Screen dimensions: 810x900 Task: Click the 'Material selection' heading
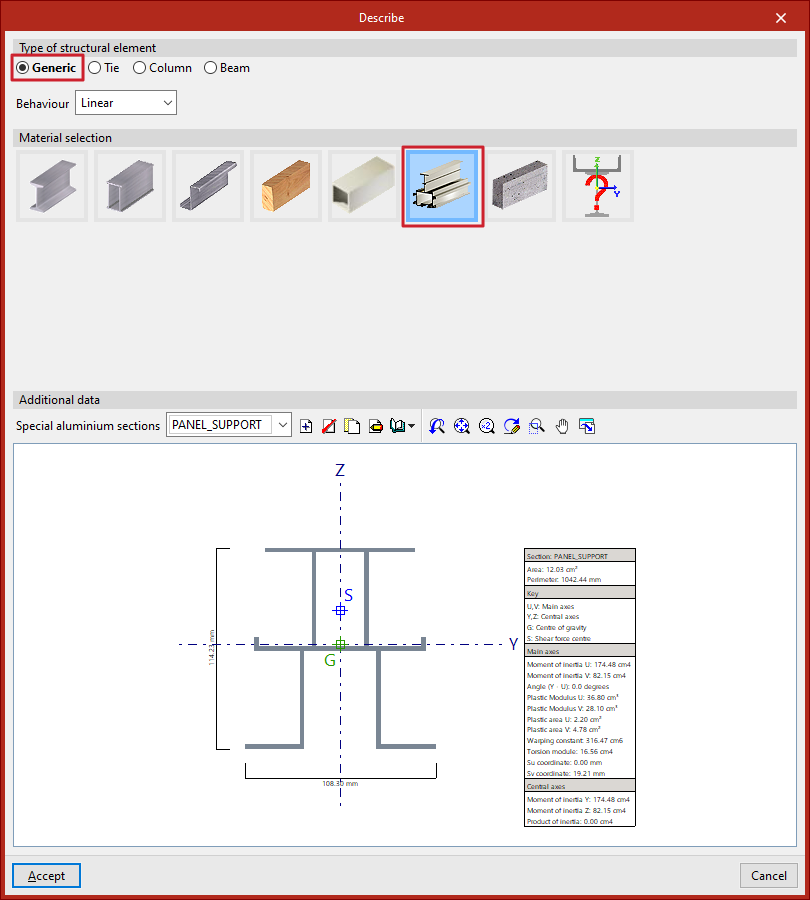pos(65,138)
